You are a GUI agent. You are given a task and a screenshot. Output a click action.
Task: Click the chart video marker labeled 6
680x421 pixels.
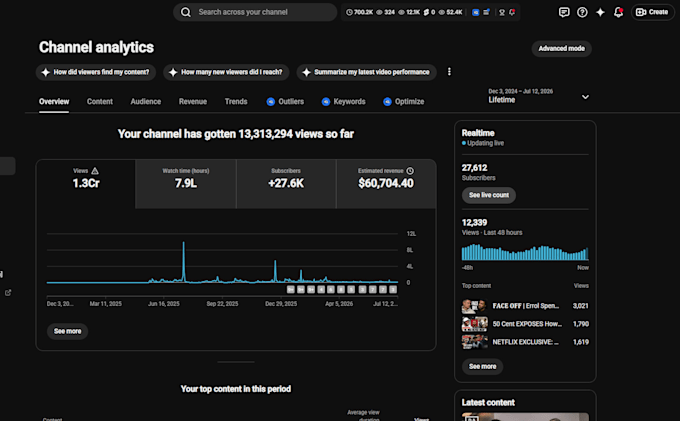point(330,289)
